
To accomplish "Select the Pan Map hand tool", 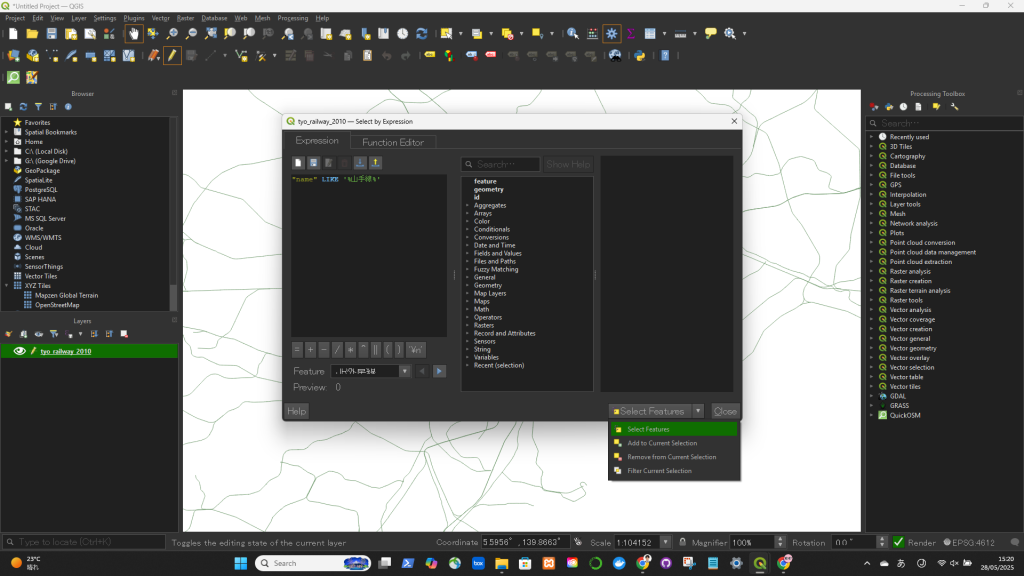I will pos(133,33).
